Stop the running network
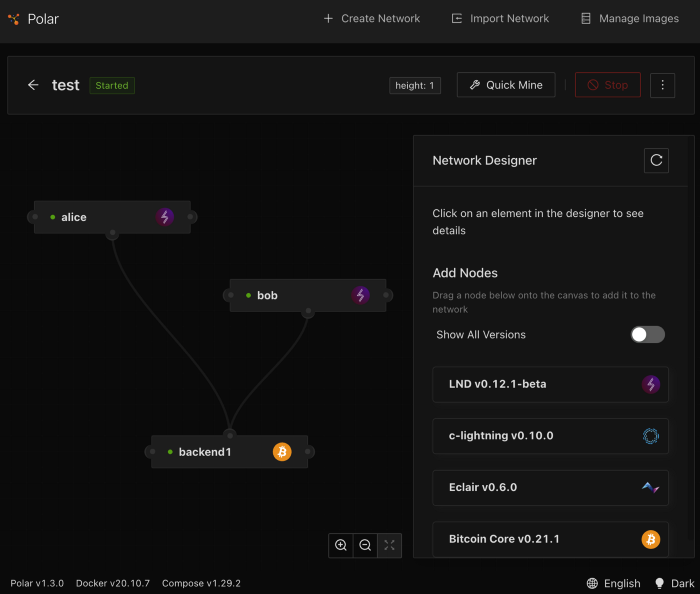This screenshot has width=700, height=594. pyautogui.click(x=608, y=85)
